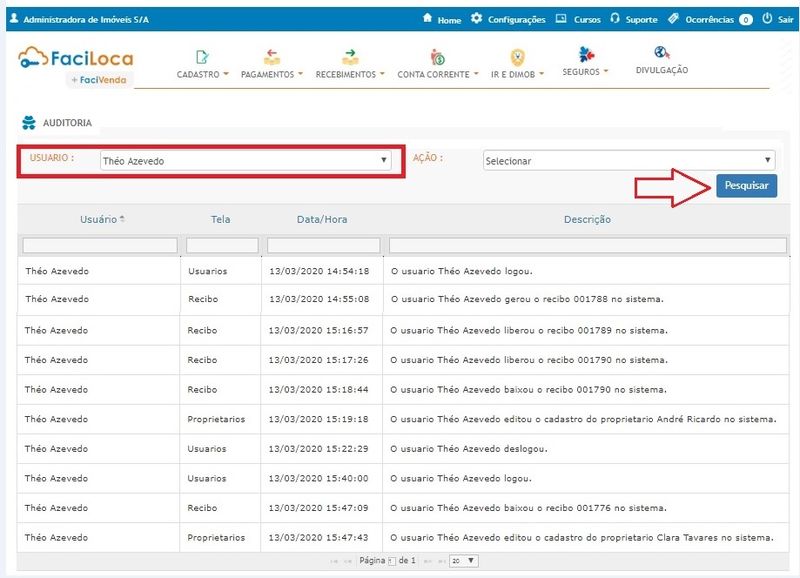Viewport: 800px width, 578px height.
Task: Go Home using the house icon
Action: (x=428, y=19)
